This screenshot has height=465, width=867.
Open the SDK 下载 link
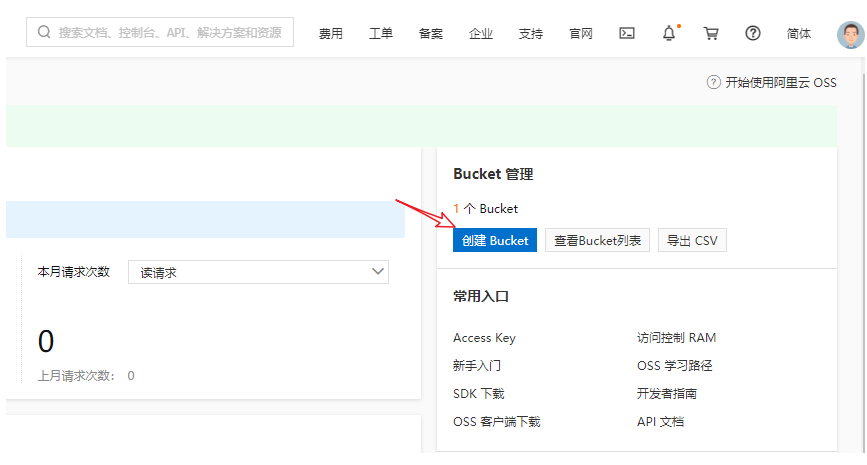479,394
